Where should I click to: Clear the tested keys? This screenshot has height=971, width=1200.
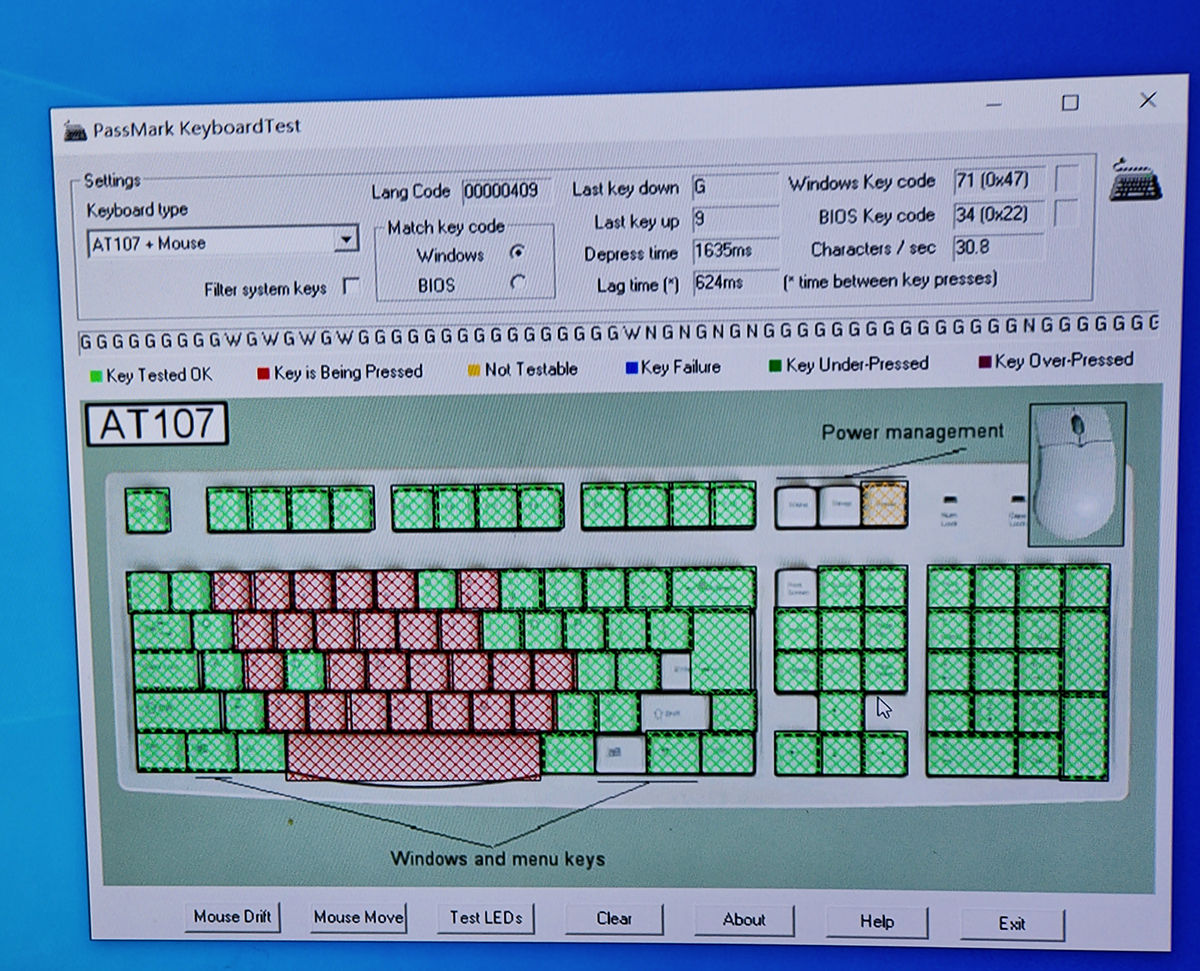614,919
